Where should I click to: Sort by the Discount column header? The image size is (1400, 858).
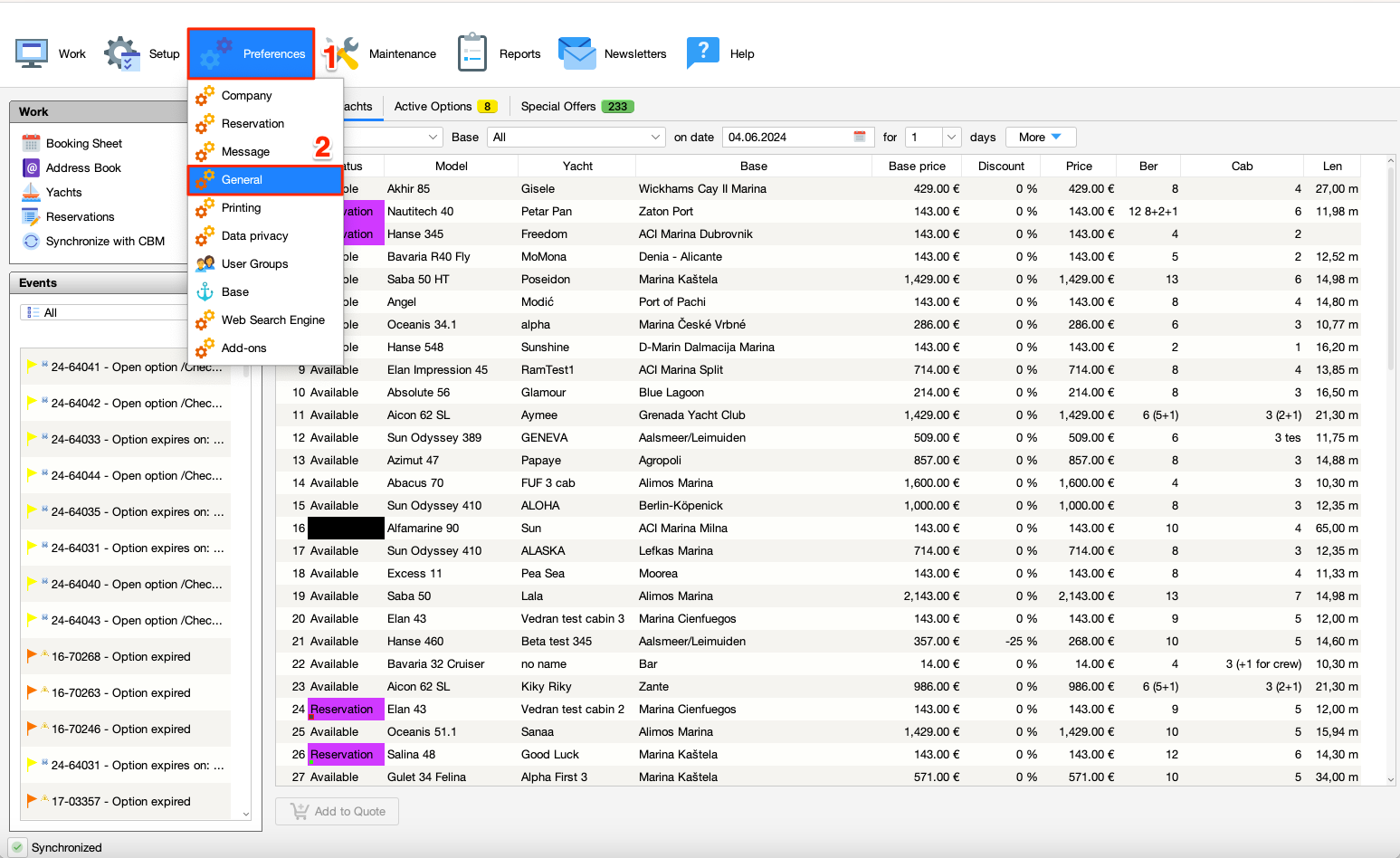click(x=1001, y=166)
